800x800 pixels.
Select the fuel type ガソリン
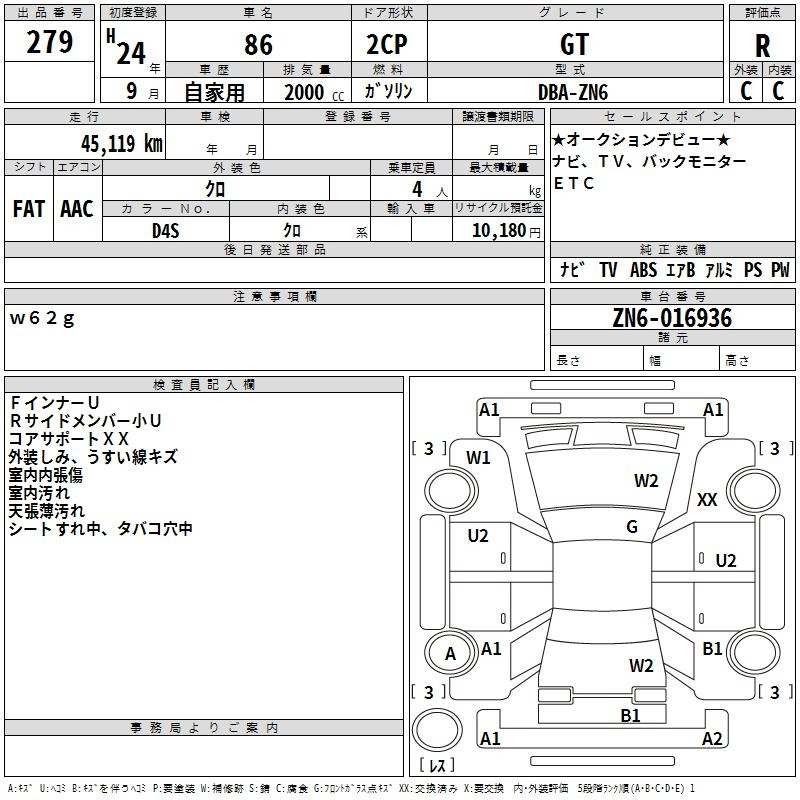click(388, 91)
